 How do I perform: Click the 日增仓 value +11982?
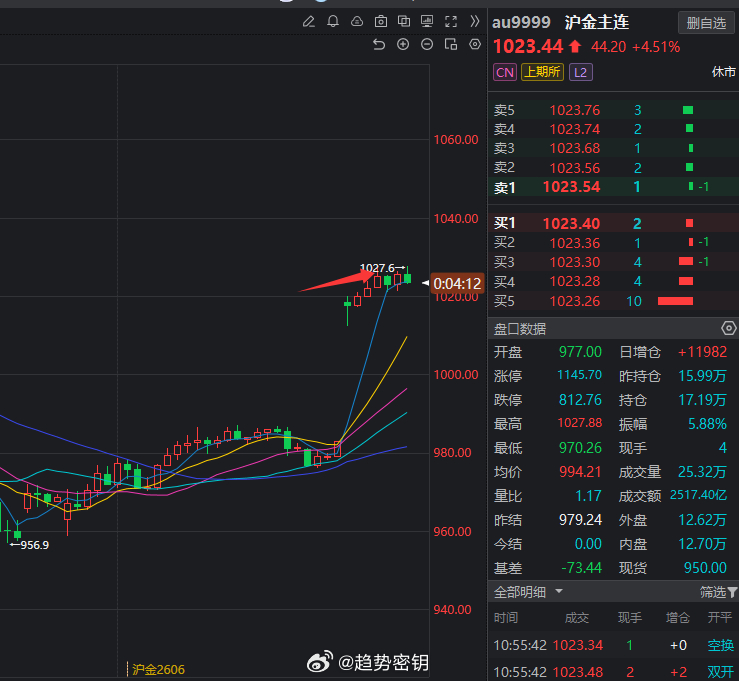pyautogui.click(x=702, y=352)
